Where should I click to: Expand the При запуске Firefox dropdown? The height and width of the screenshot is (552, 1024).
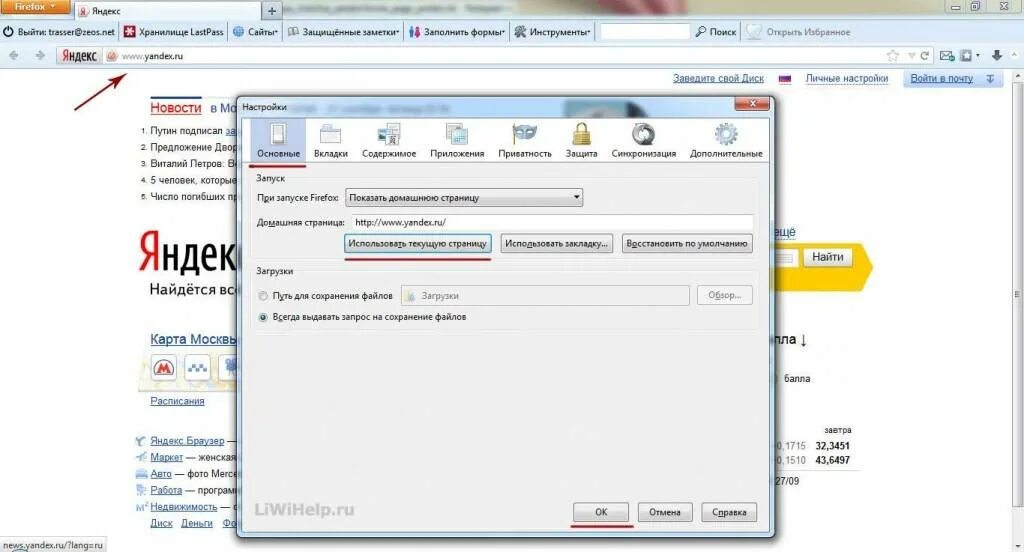[464, 197]
